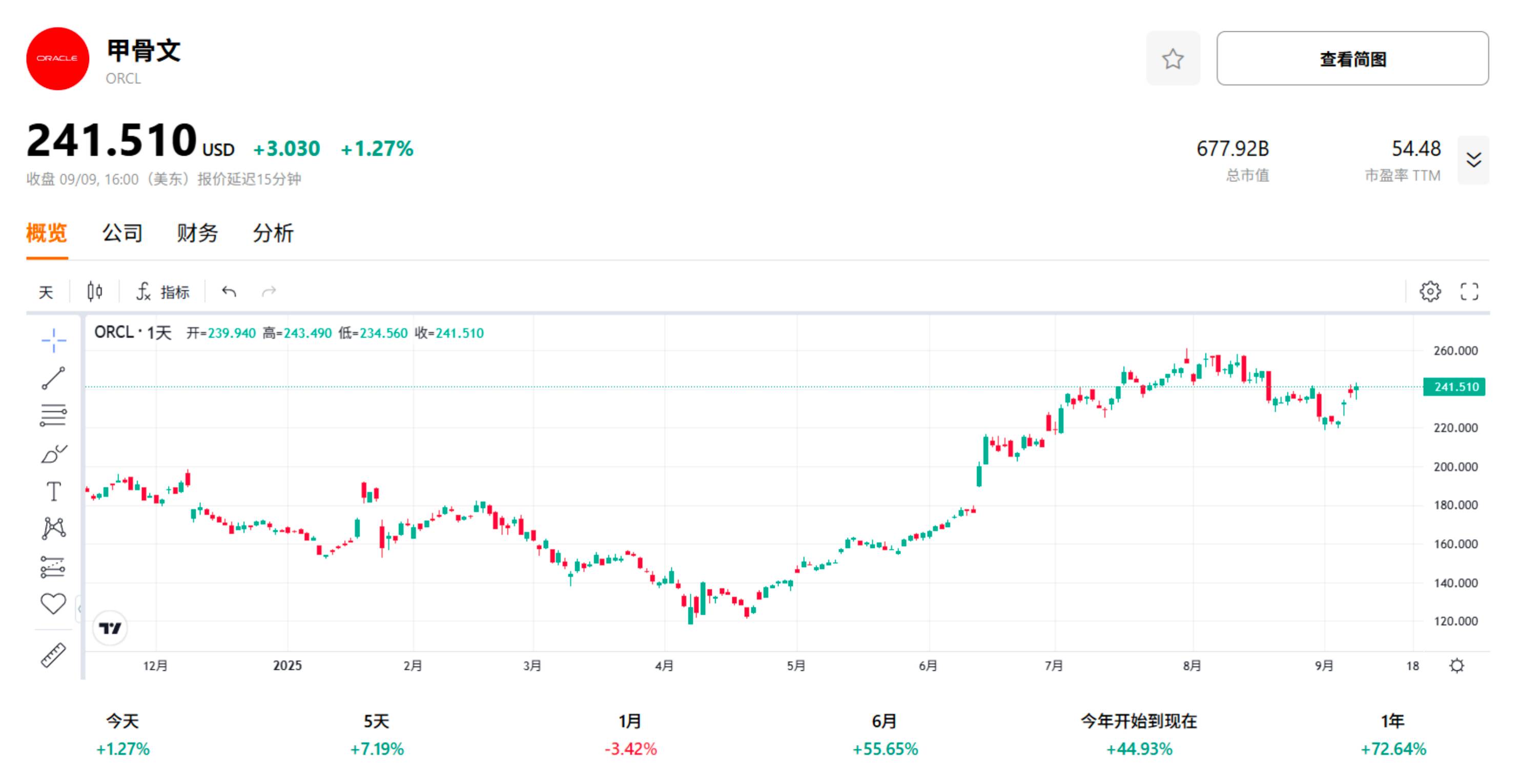Viewport: 1521px width, 784px height.
Task: Click the heart favorites icon in toolbar
Action: coord(54,604)
